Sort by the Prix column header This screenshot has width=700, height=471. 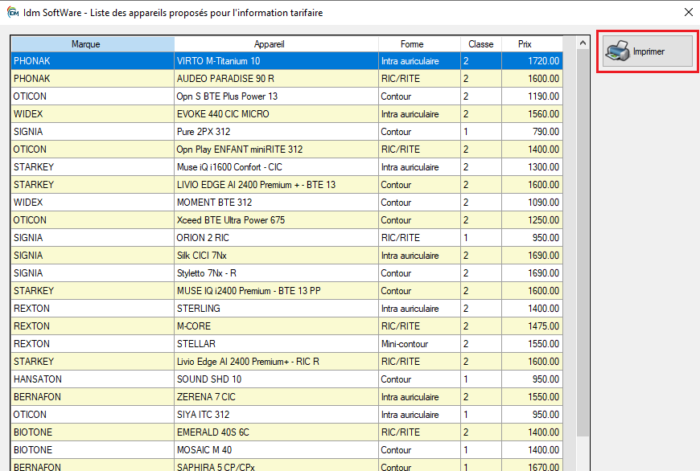(532, 44)
